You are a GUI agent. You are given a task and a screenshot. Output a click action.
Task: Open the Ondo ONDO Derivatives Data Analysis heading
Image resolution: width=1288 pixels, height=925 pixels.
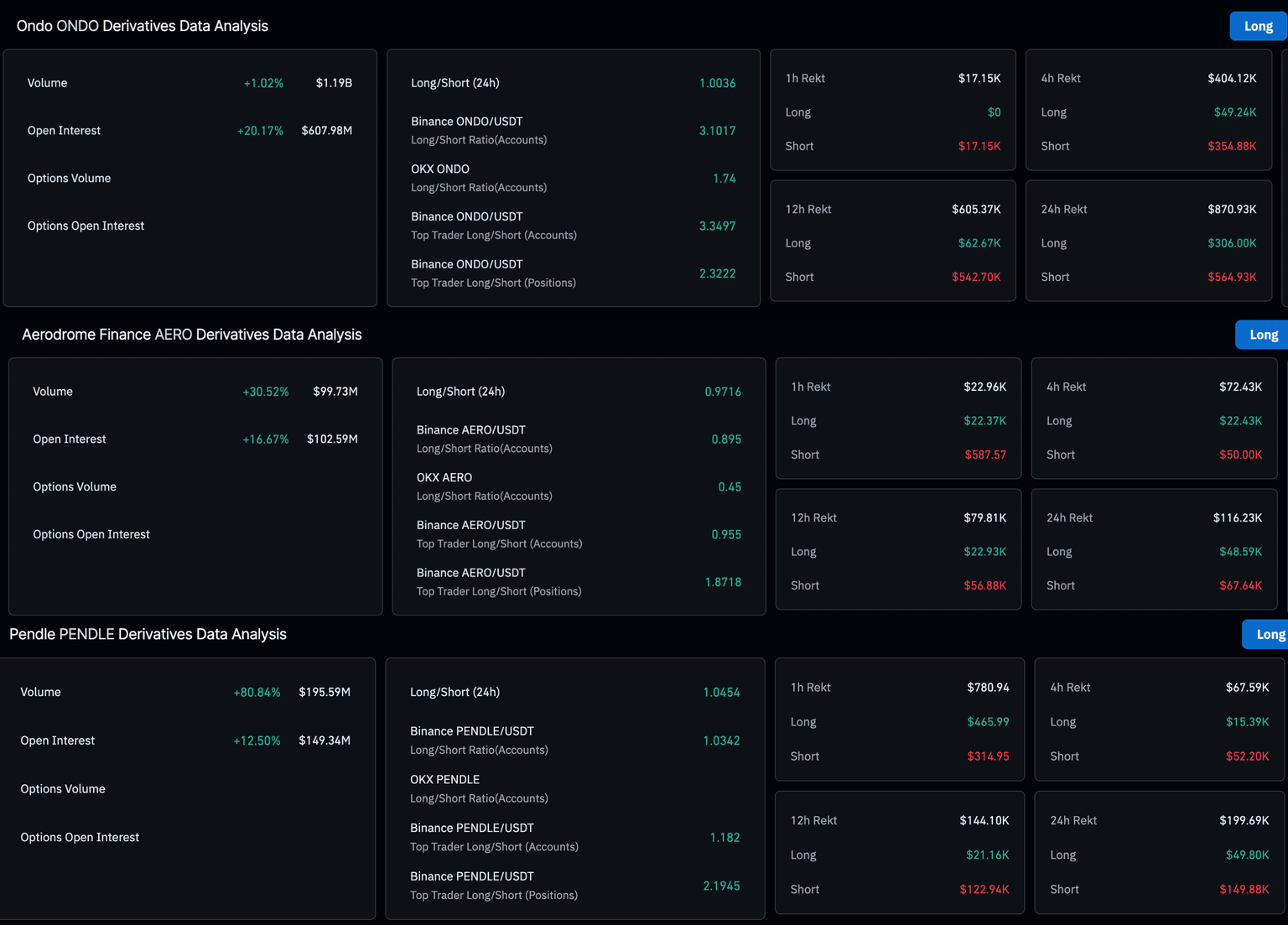coord(143,26)
